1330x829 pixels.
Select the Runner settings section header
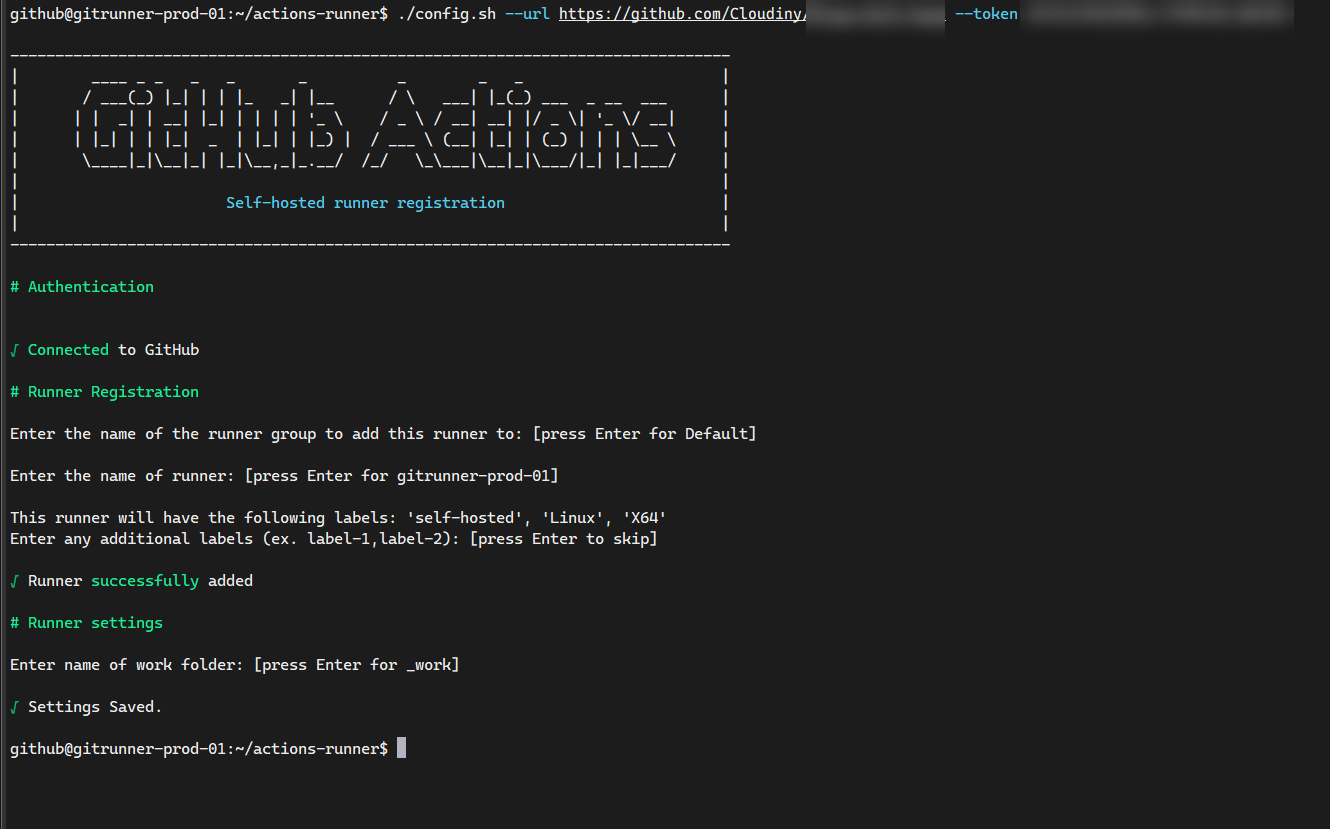[86, 622]
